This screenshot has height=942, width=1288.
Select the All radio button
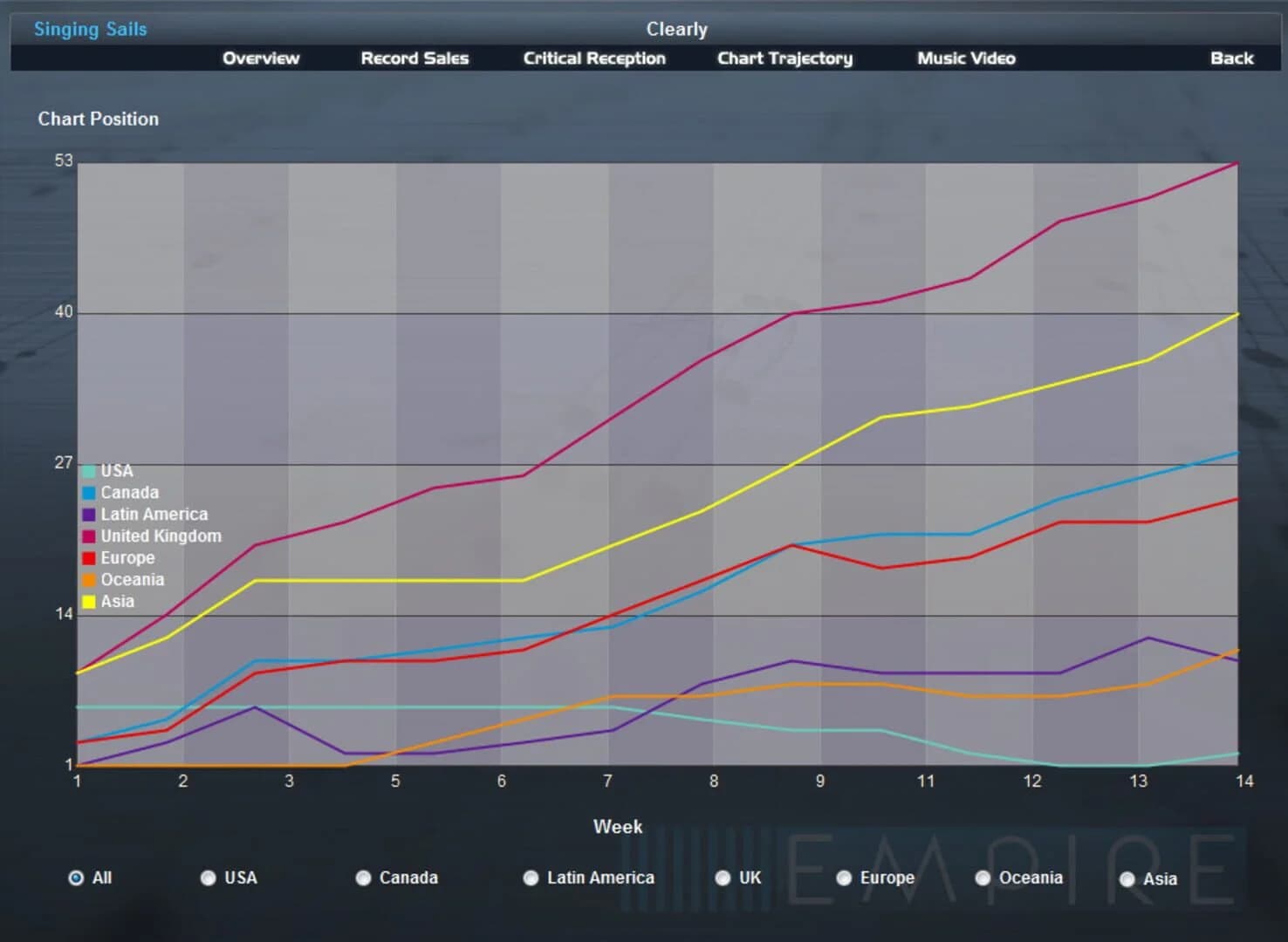(76, 878)
